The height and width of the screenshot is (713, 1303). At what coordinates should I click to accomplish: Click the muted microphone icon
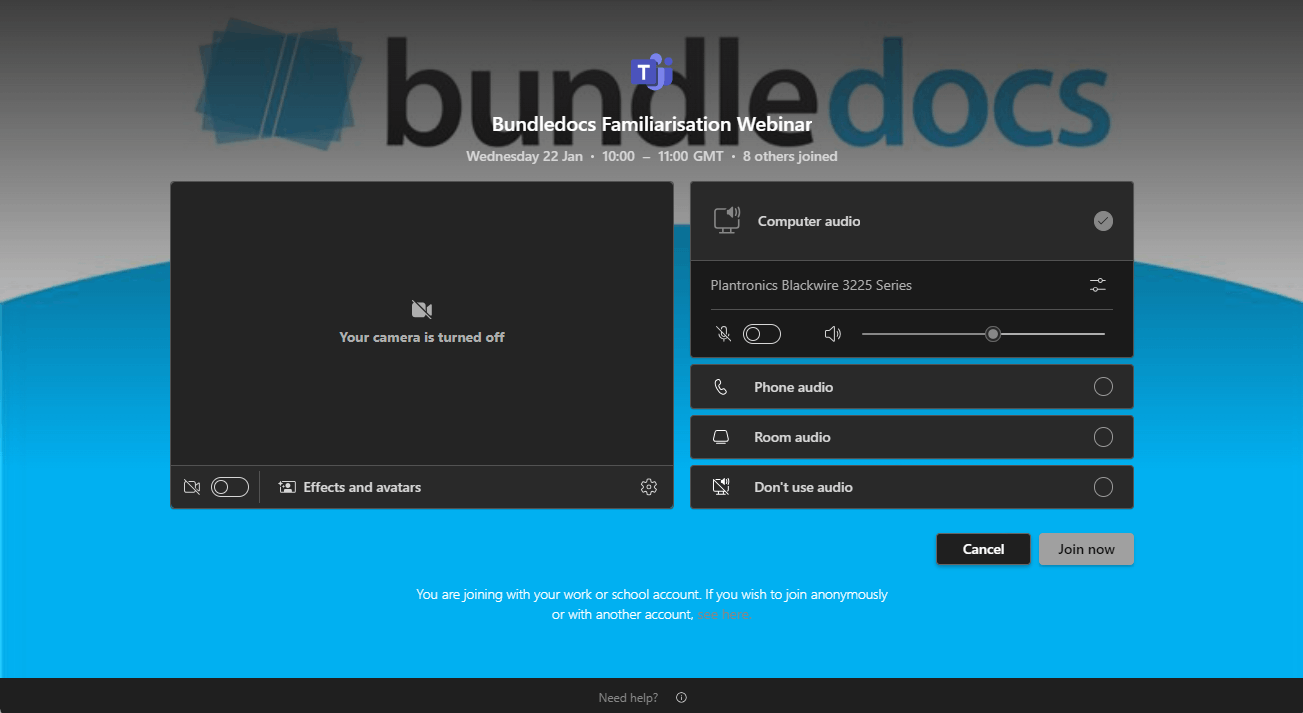(x=724, y=334)
